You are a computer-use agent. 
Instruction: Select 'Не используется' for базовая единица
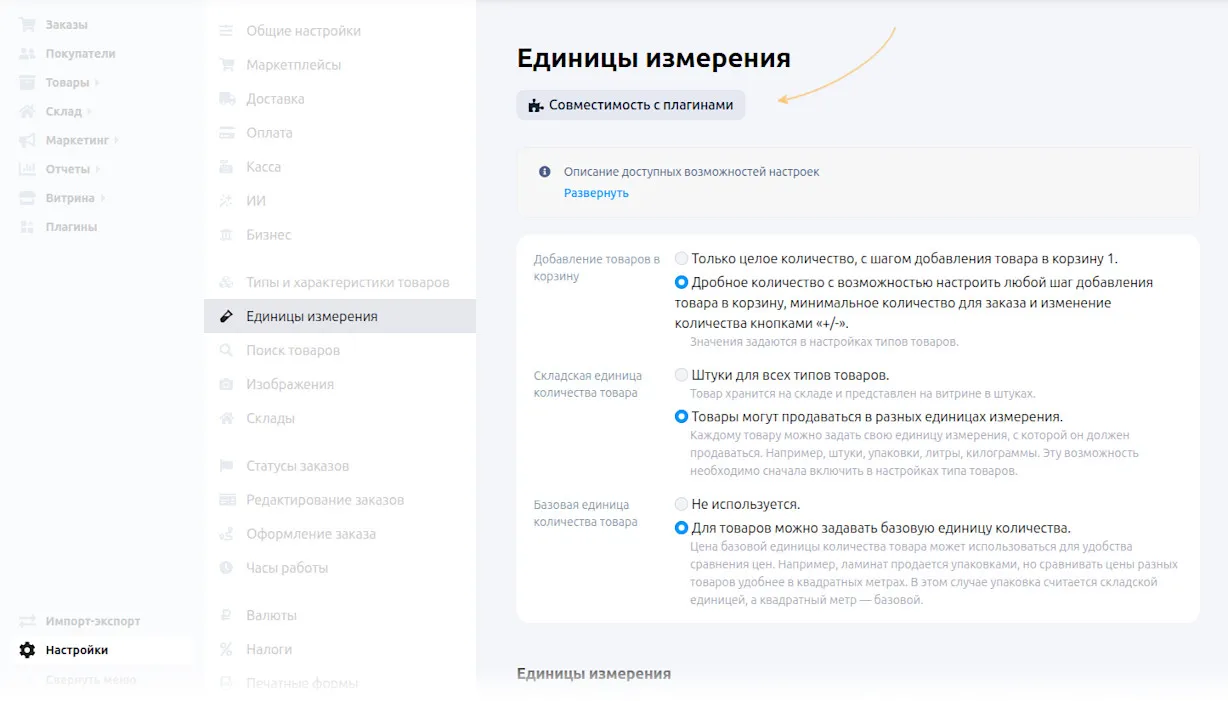tap(682, 504)
